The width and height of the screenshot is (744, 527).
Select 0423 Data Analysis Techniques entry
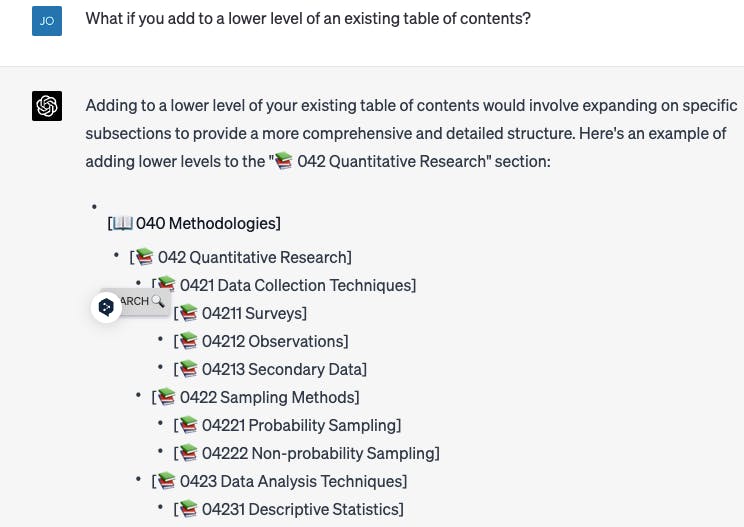click(279, 481)
